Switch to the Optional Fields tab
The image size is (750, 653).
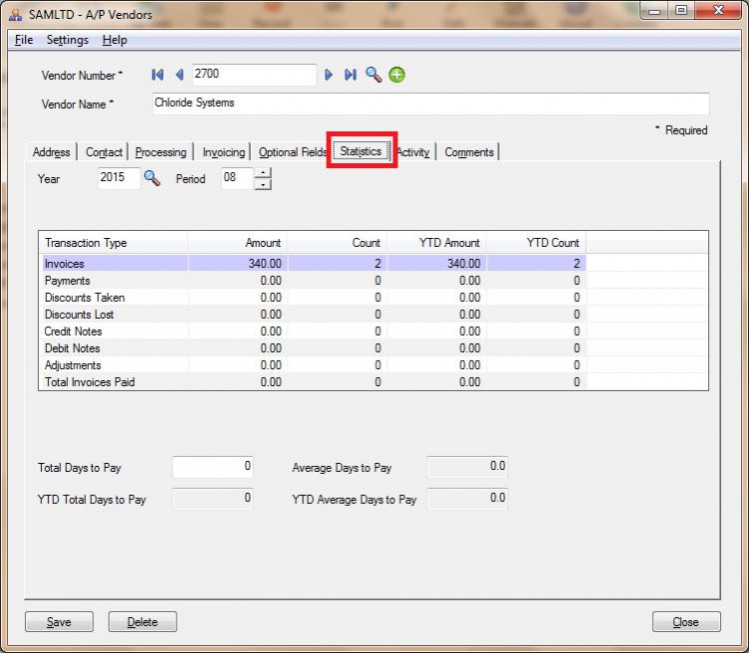pos(292,152)
